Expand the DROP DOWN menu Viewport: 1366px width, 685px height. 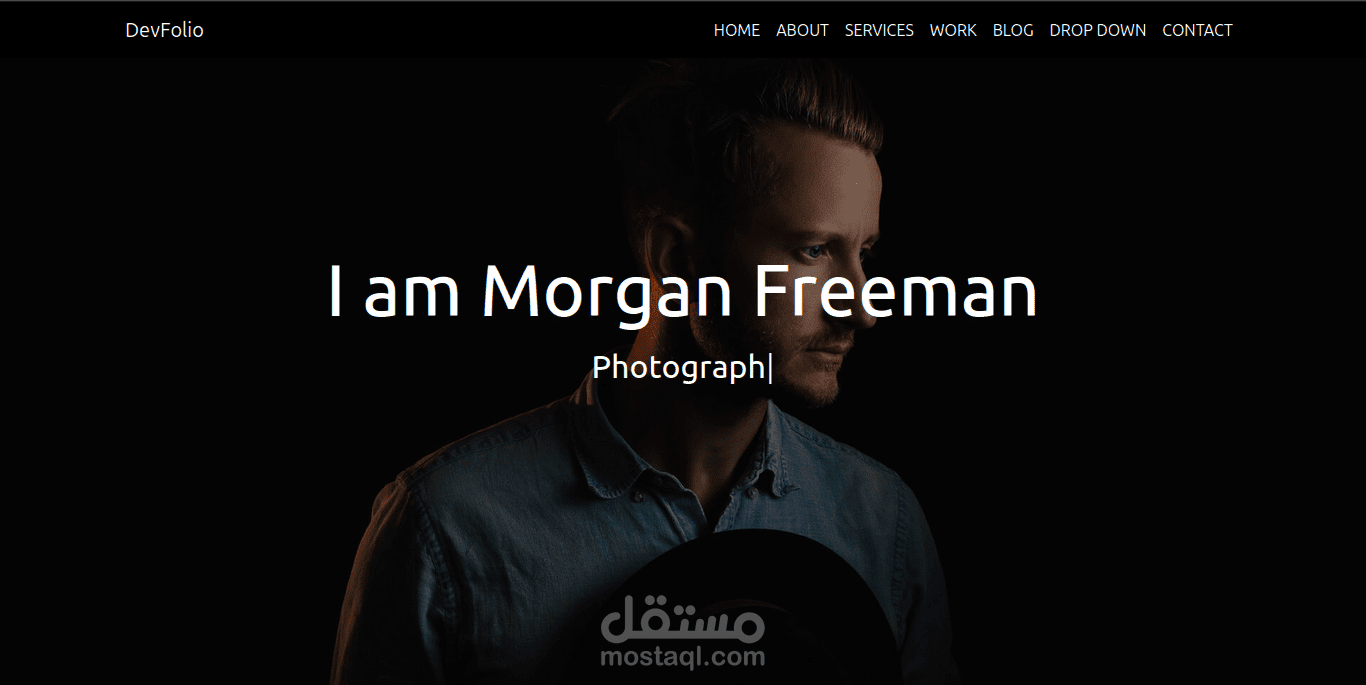tap(1097, 30)
